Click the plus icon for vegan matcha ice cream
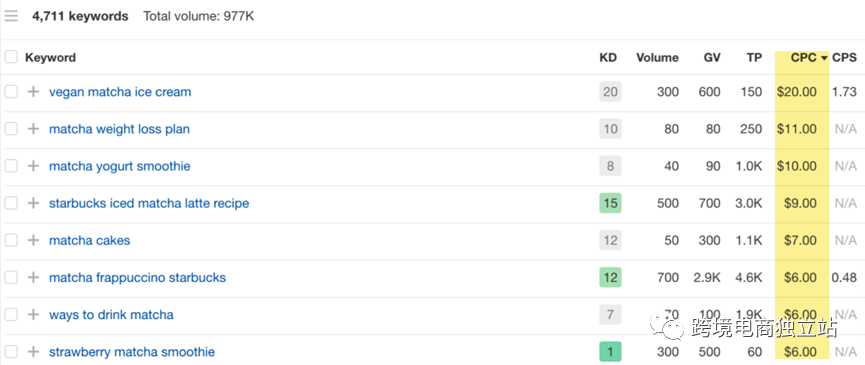The height and width of the screenshot is (365, 865). click(x=34, y=92)
